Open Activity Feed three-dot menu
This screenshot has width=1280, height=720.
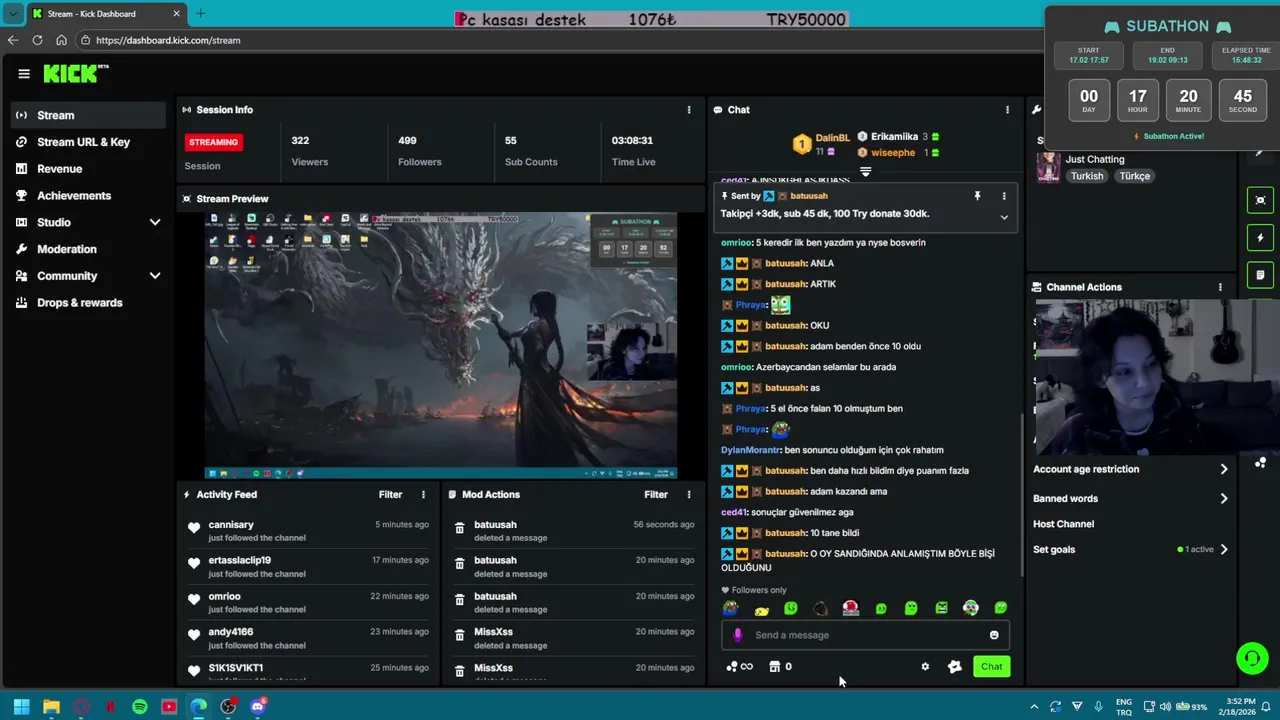423,494
